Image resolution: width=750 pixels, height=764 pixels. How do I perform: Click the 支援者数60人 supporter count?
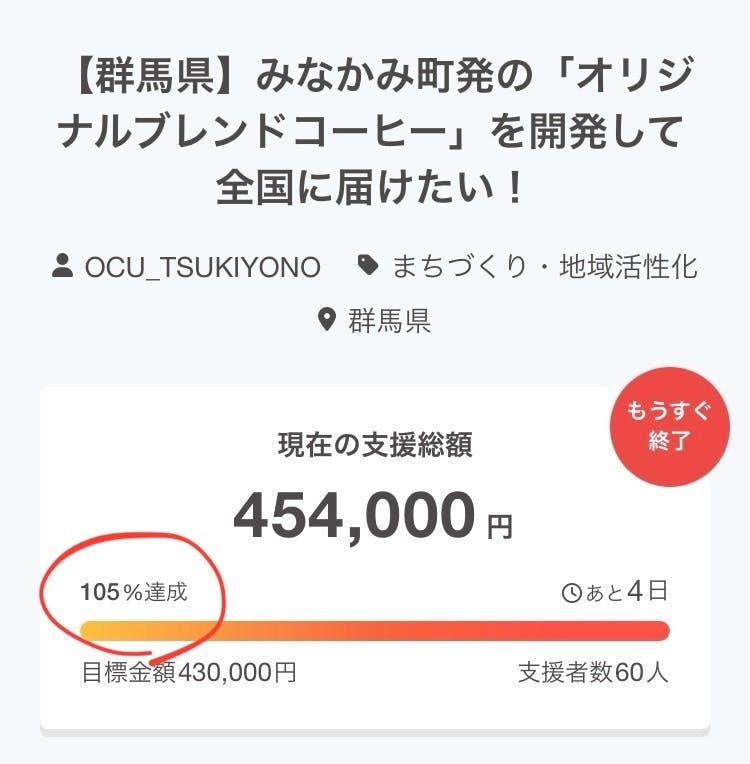tap(593, 672)
